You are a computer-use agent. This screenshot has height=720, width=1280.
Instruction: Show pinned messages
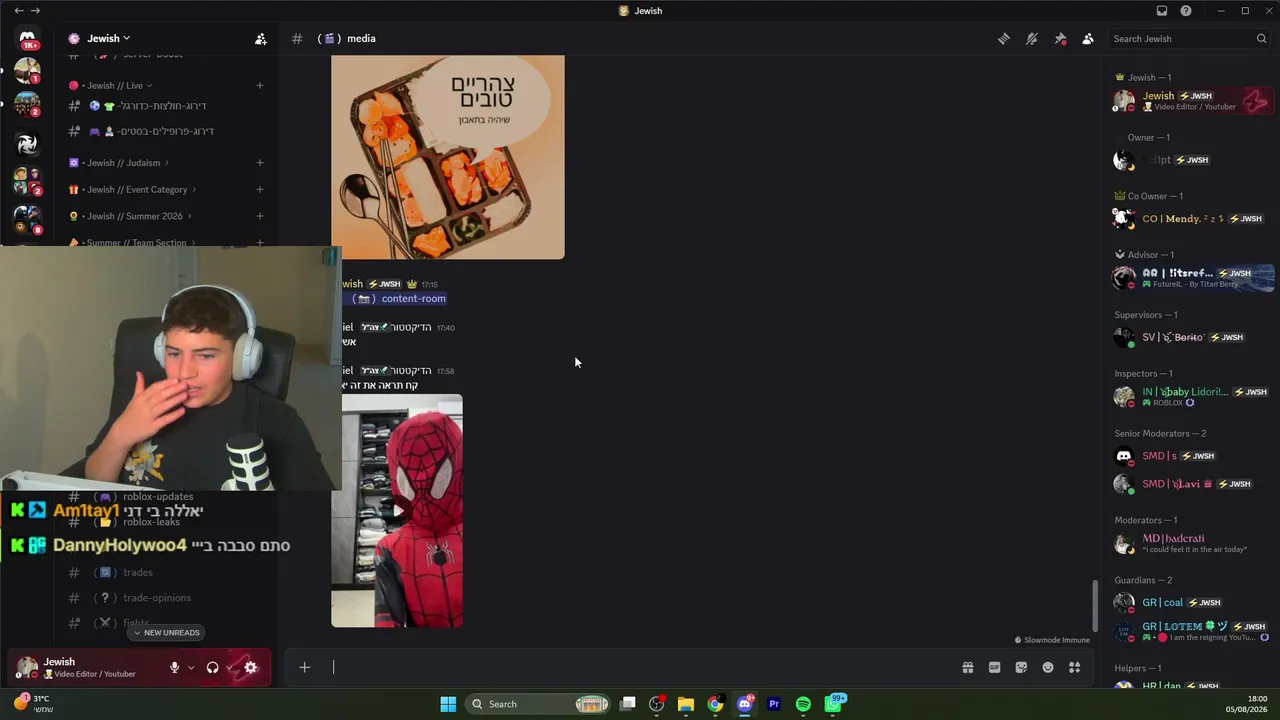tap(1060, 39)
